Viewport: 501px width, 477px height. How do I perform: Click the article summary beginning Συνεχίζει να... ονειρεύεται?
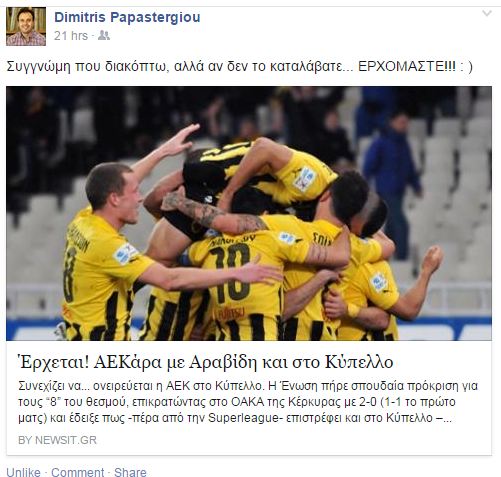point(248,402)
